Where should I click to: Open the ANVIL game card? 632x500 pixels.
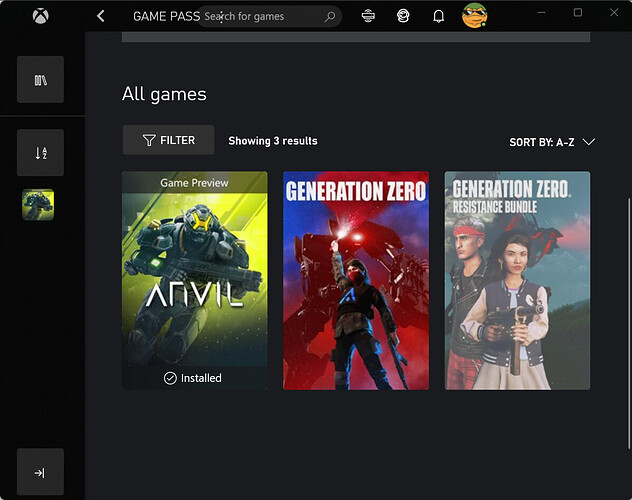pos(195,280)
